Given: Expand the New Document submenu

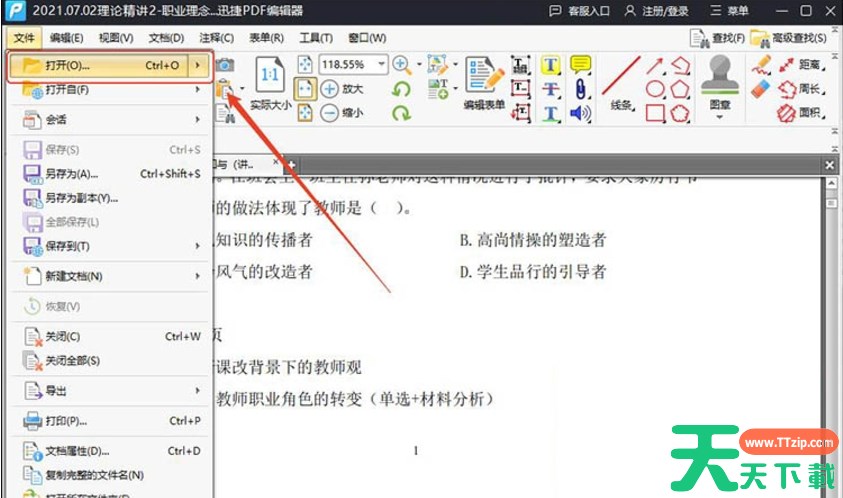Looking at the screenshot, I should point(198,276).
